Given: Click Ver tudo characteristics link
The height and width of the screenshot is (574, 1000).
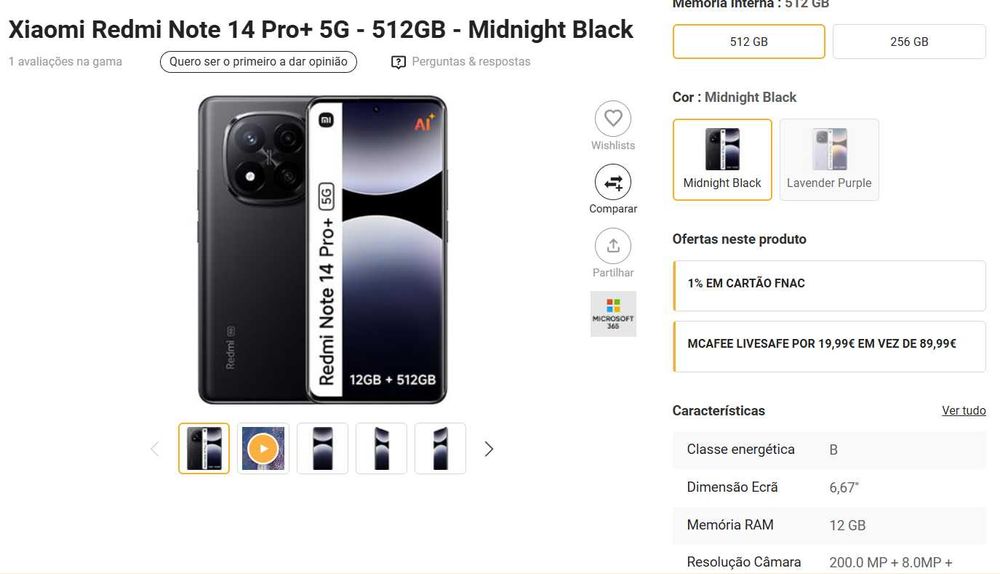Looking at the screenshot, I should 963,411.
